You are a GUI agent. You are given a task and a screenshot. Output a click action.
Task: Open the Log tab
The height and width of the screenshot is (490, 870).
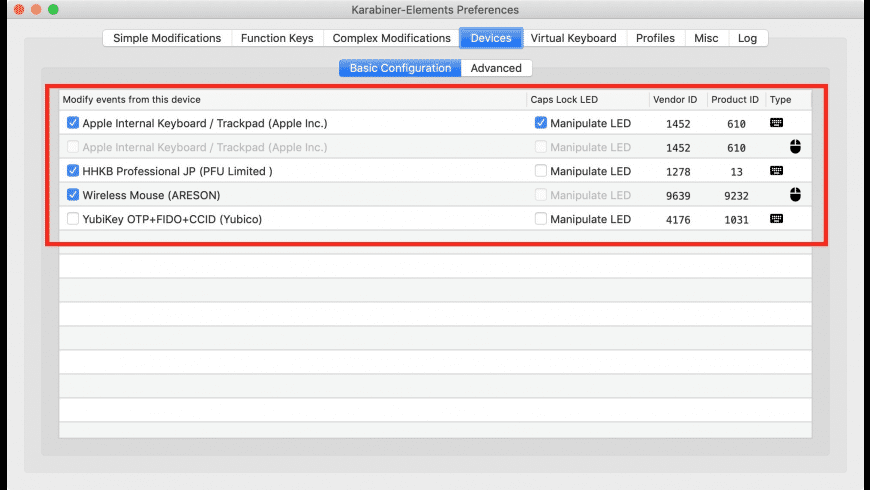(747, 38)
